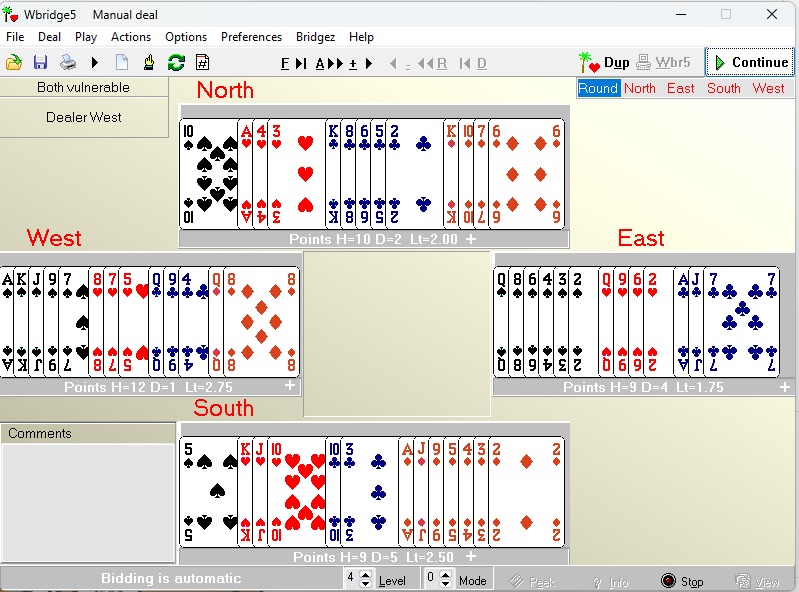Click the Dup palm tree button
Image resolution: width=799 pixels, height=592 pixels.
(604, 62)
